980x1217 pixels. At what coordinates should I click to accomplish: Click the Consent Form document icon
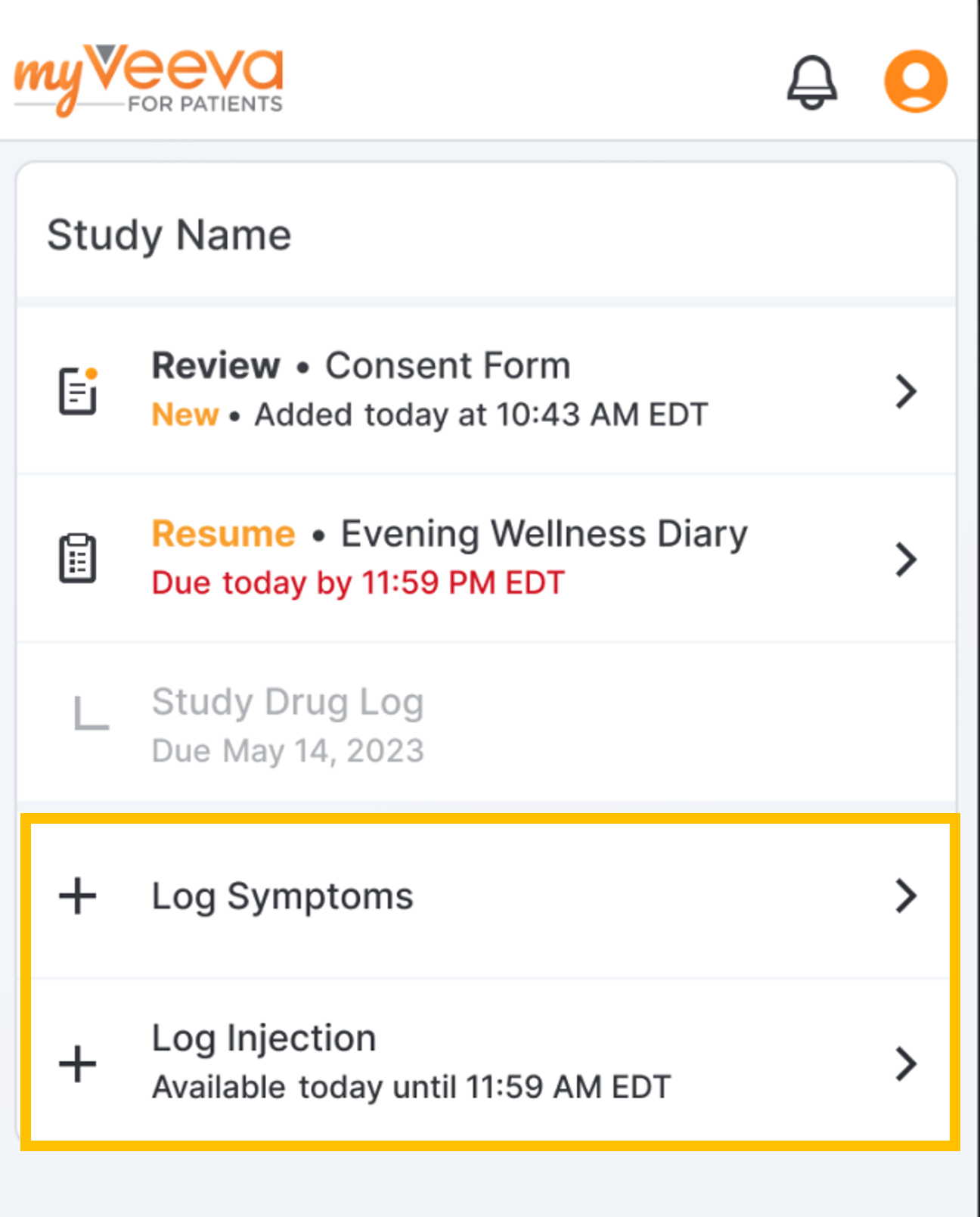[79, 391]
